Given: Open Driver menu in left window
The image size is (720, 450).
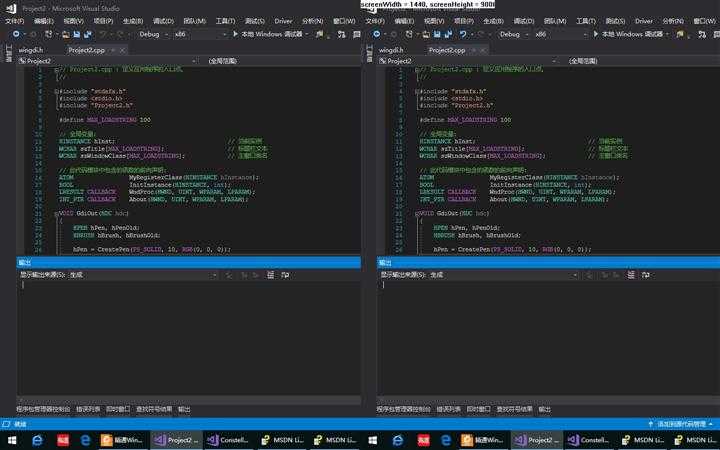Looking at the screenshot, I should (x=283, y=21).
